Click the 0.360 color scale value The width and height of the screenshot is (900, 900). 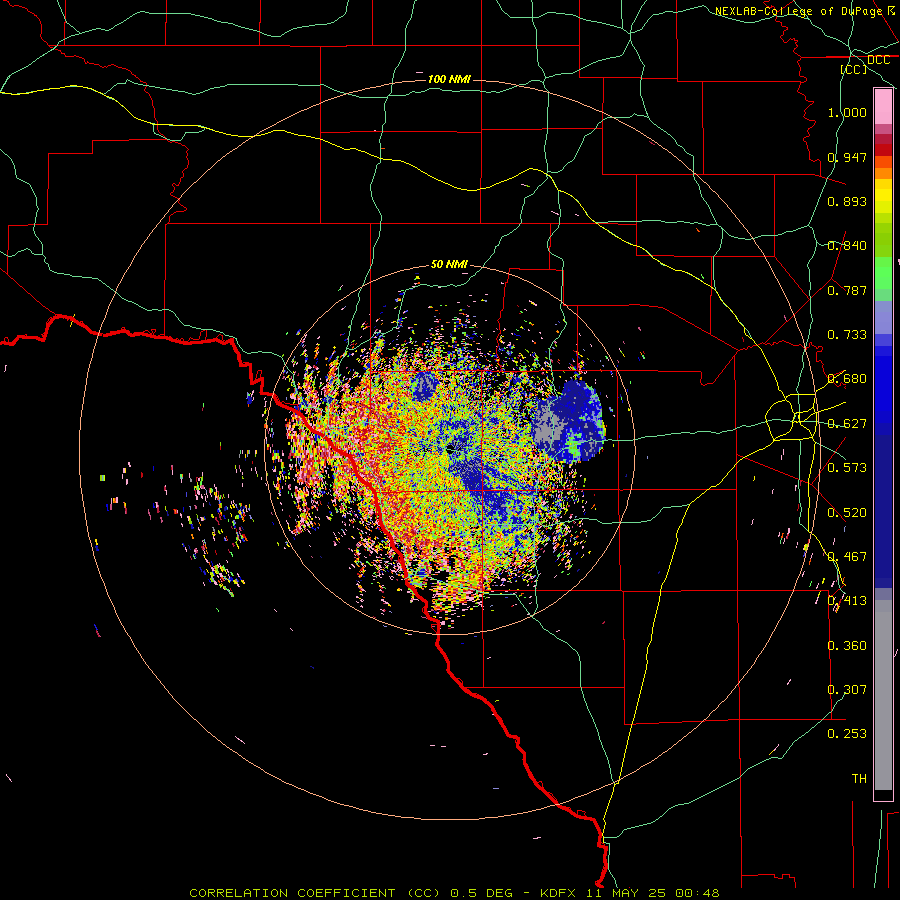pos(847,646)
